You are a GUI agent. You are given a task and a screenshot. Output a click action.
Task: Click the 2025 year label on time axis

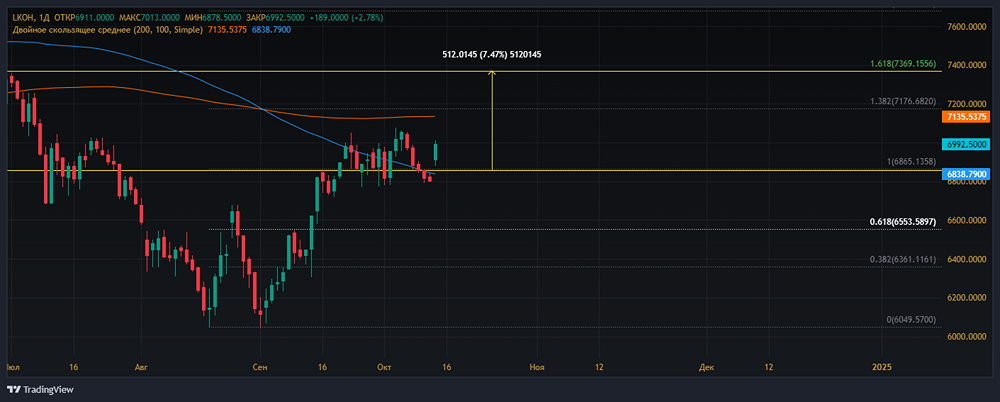click(881, 368)
